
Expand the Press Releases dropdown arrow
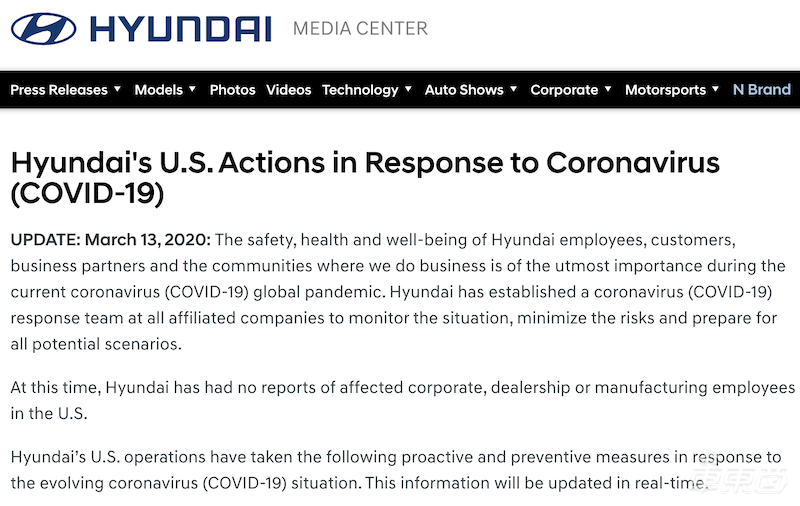pos(117,89)
